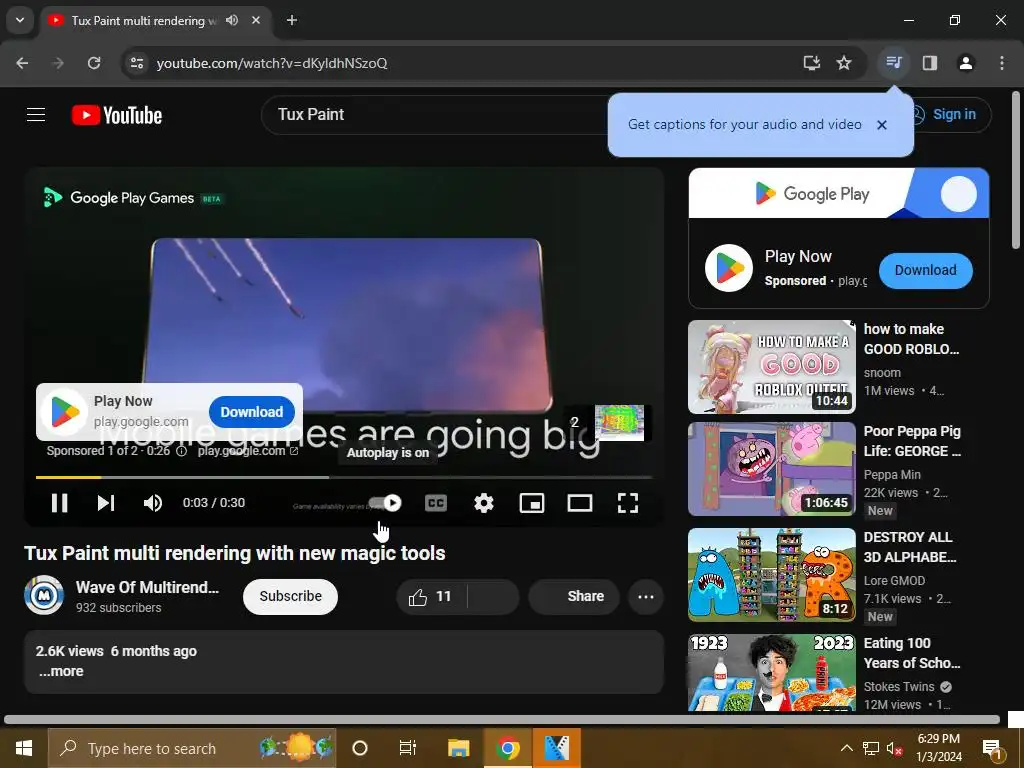Image resolution: width=1024 pixels, height=768 pixels.
Task: Select the Tux Paint multi rendering tab
Action: (x=144, y=21)
